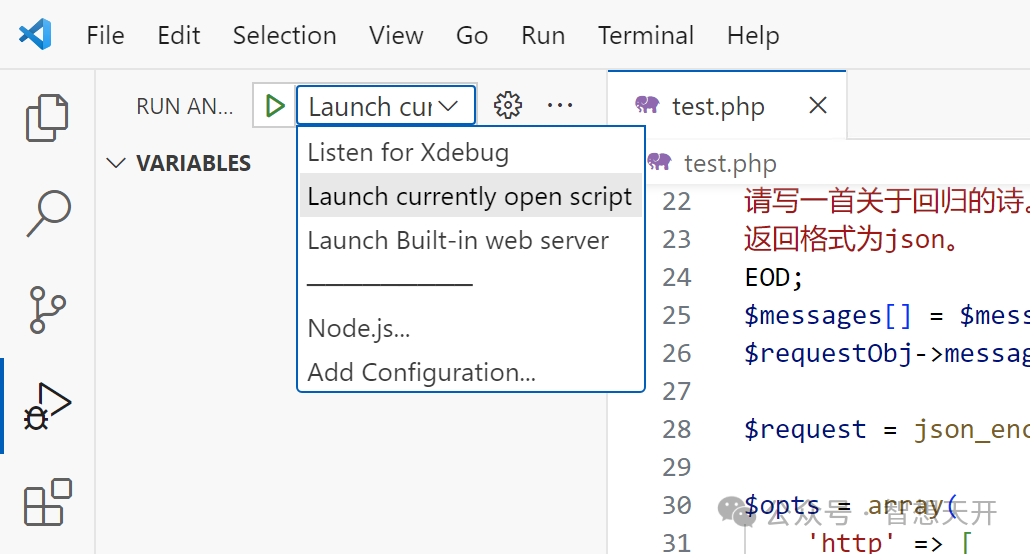Open the Explorer view in activity bar
This screenshot has height=554, width=1030.
click(47, 118)
